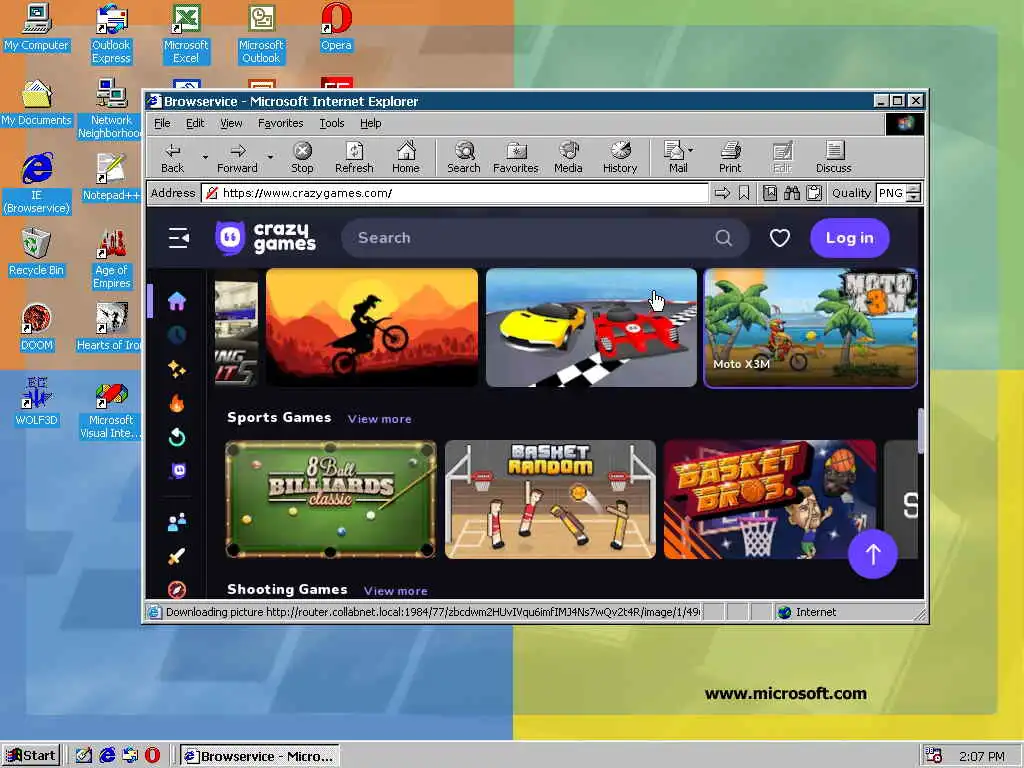Open the History toolbar button
Screen dimensions: 1024x768
pos(620,157)
